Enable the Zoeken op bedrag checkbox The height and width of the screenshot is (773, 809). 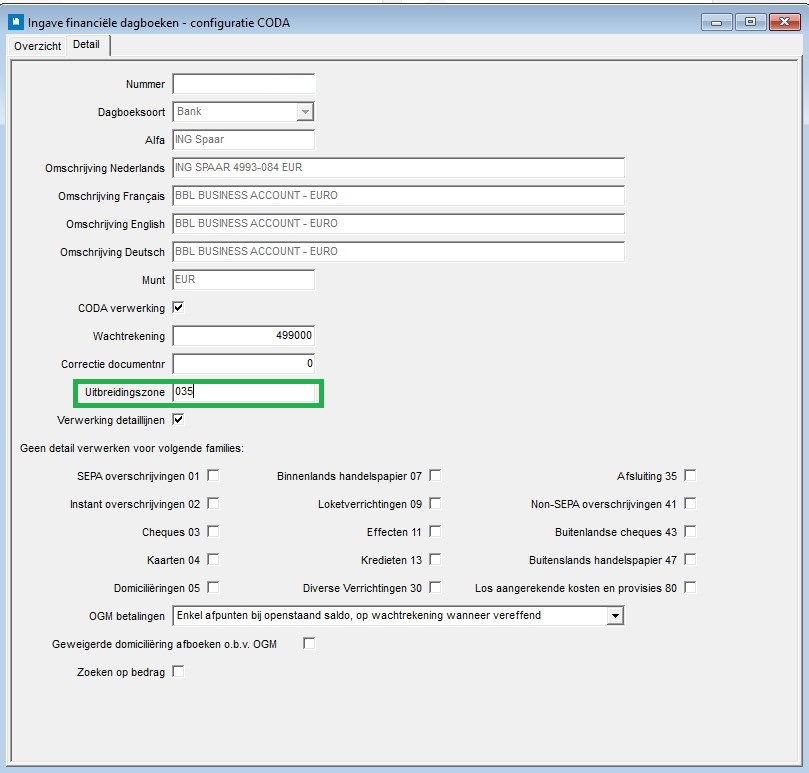point(179,672)
